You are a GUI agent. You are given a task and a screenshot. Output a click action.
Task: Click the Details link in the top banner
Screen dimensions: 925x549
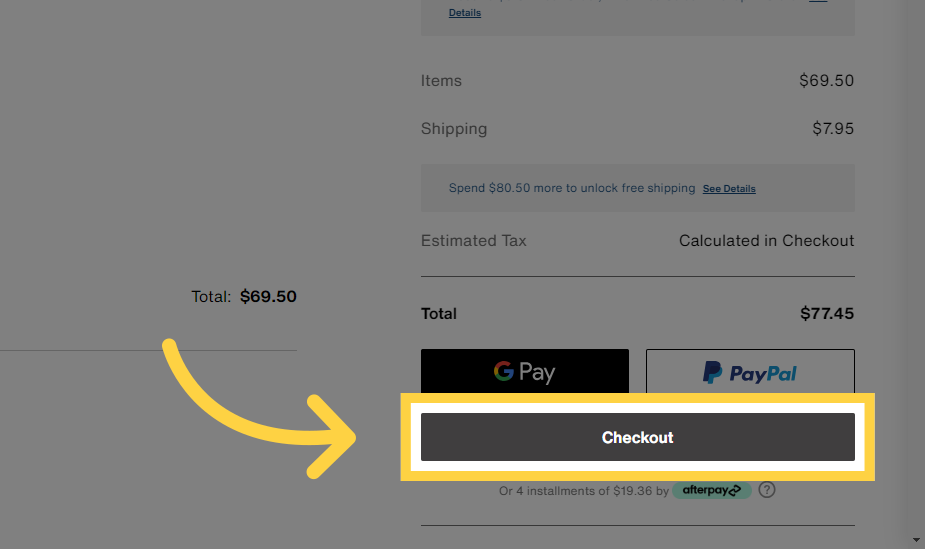464,13
